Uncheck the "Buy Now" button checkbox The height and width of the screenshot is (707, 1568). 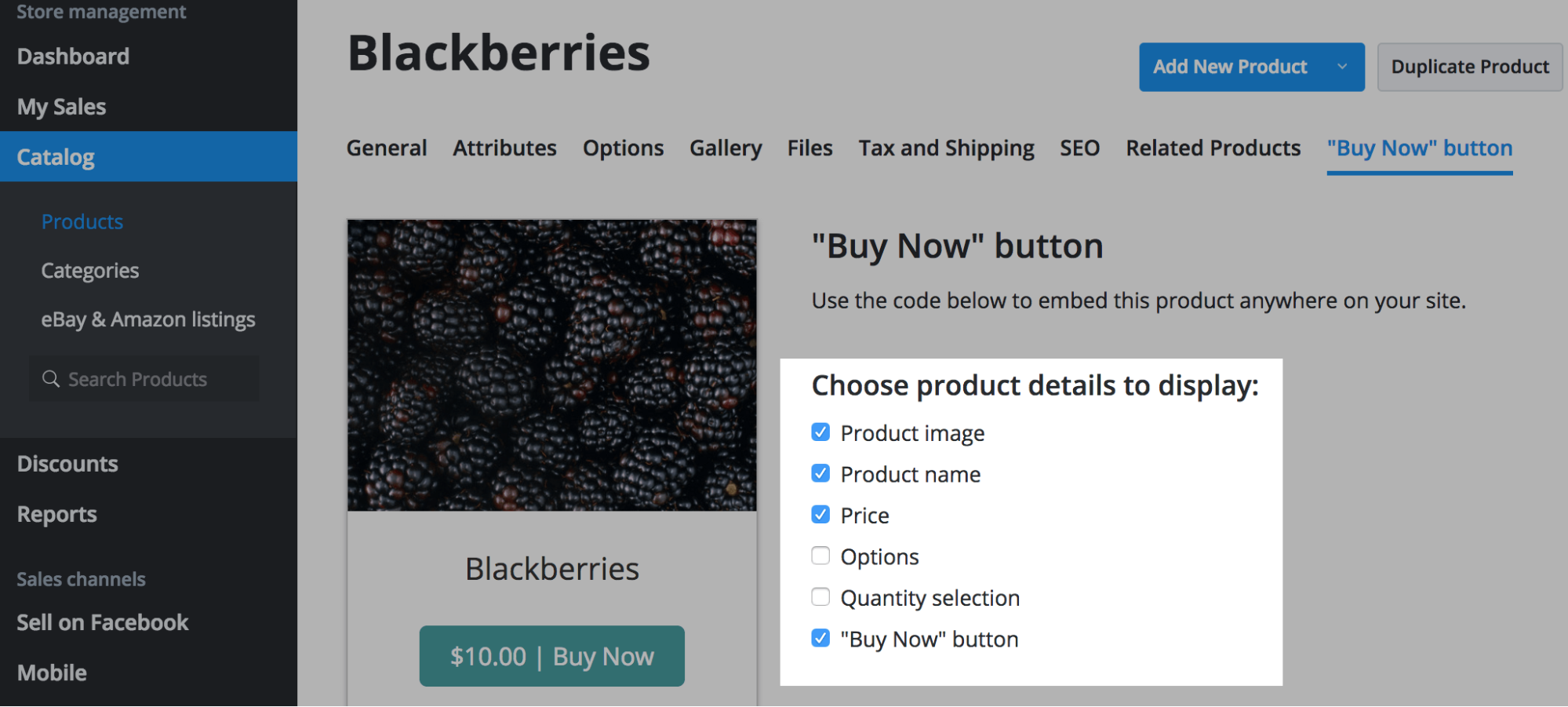(820, 639)
